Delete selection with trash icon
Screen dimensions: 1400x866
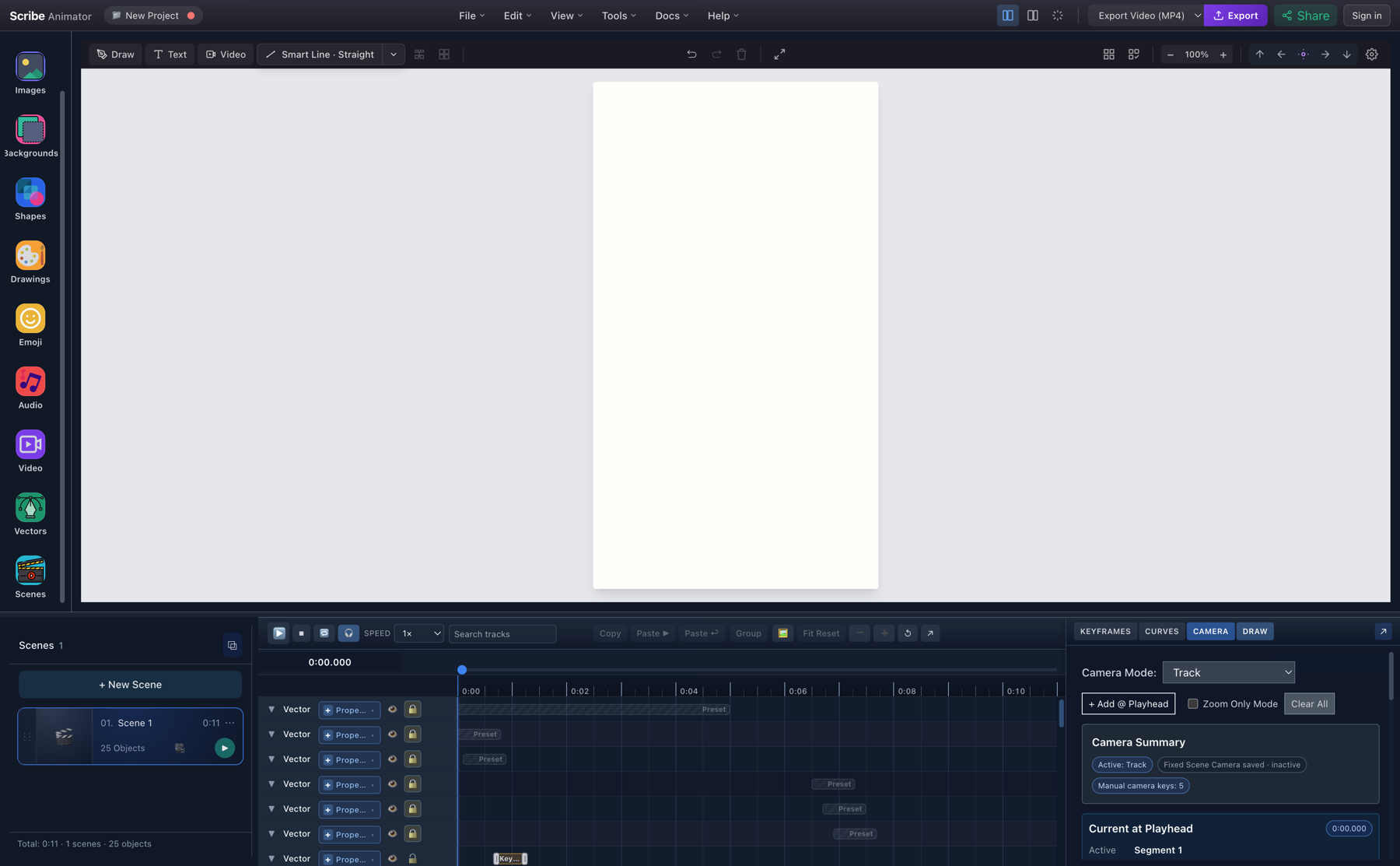(741, 54)
